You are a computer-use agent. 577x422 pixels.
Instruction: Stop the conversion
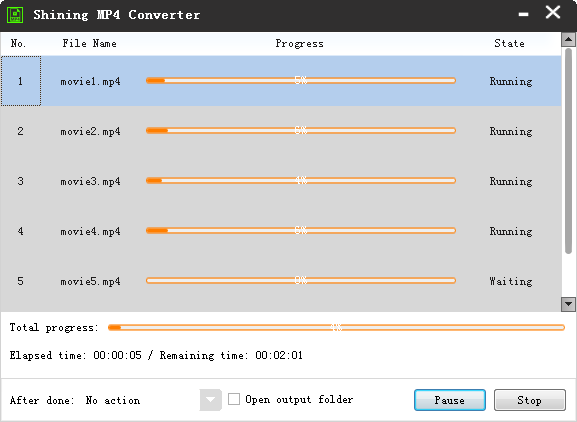(x=530, y=400)
